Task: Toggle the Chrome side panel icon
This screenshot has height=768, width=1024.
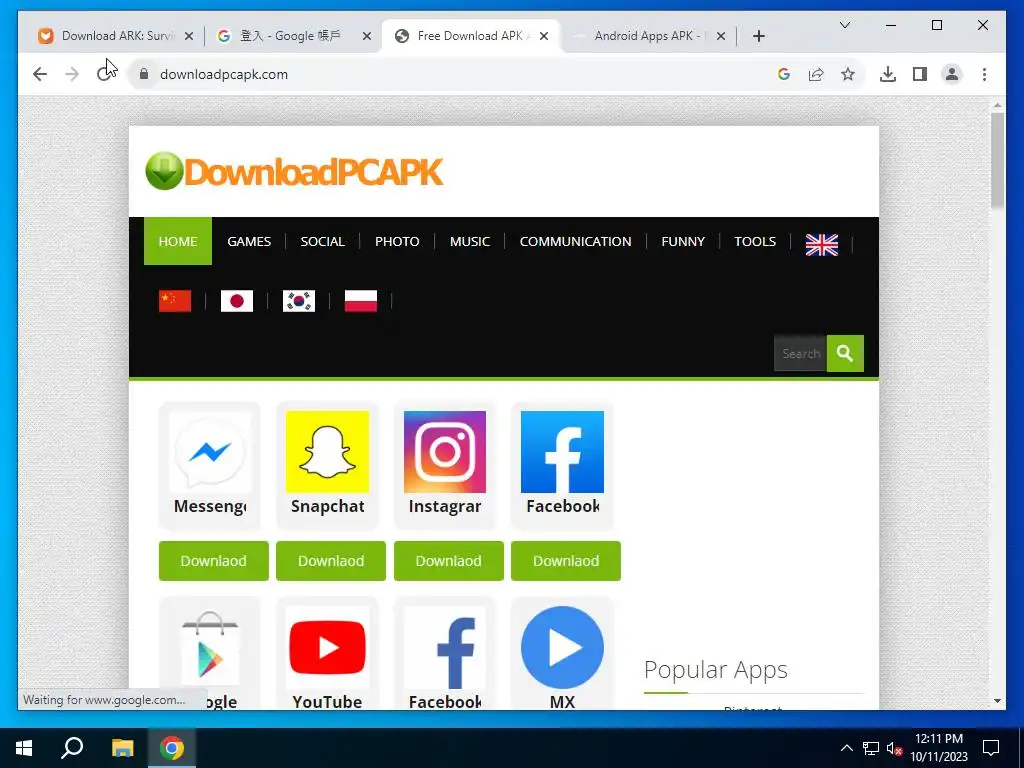Action: tap(920, 74)
